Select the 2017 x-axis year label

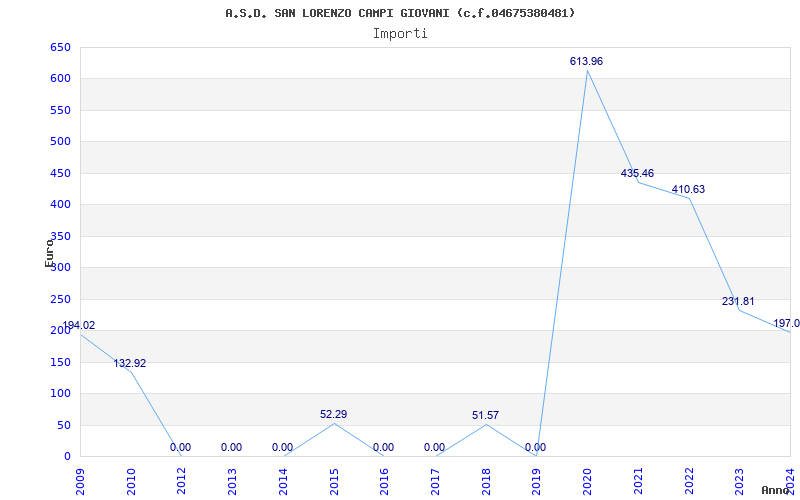[435, 482]
